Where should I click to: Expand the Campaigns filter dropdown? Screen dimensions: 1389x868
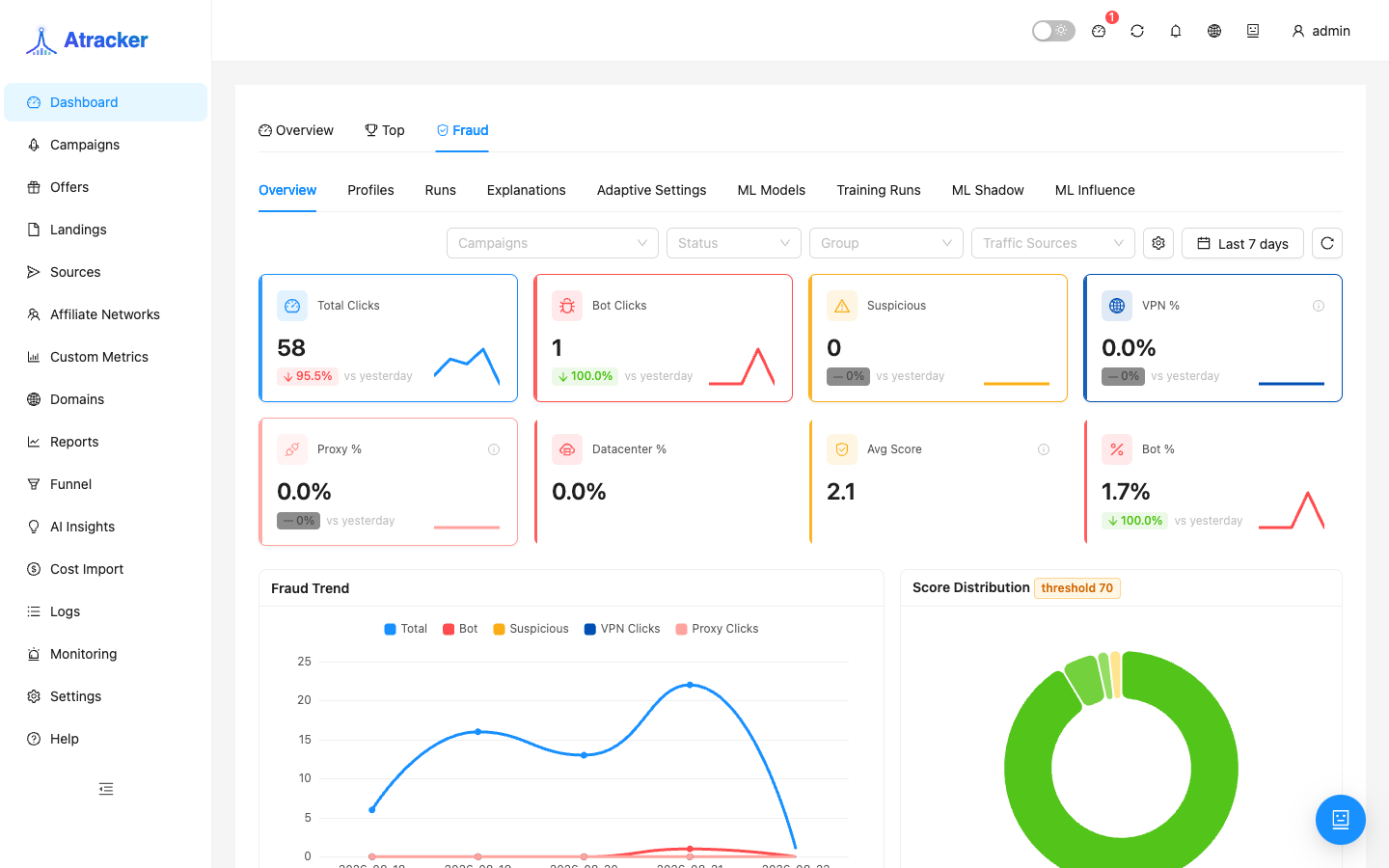[553, 243]
